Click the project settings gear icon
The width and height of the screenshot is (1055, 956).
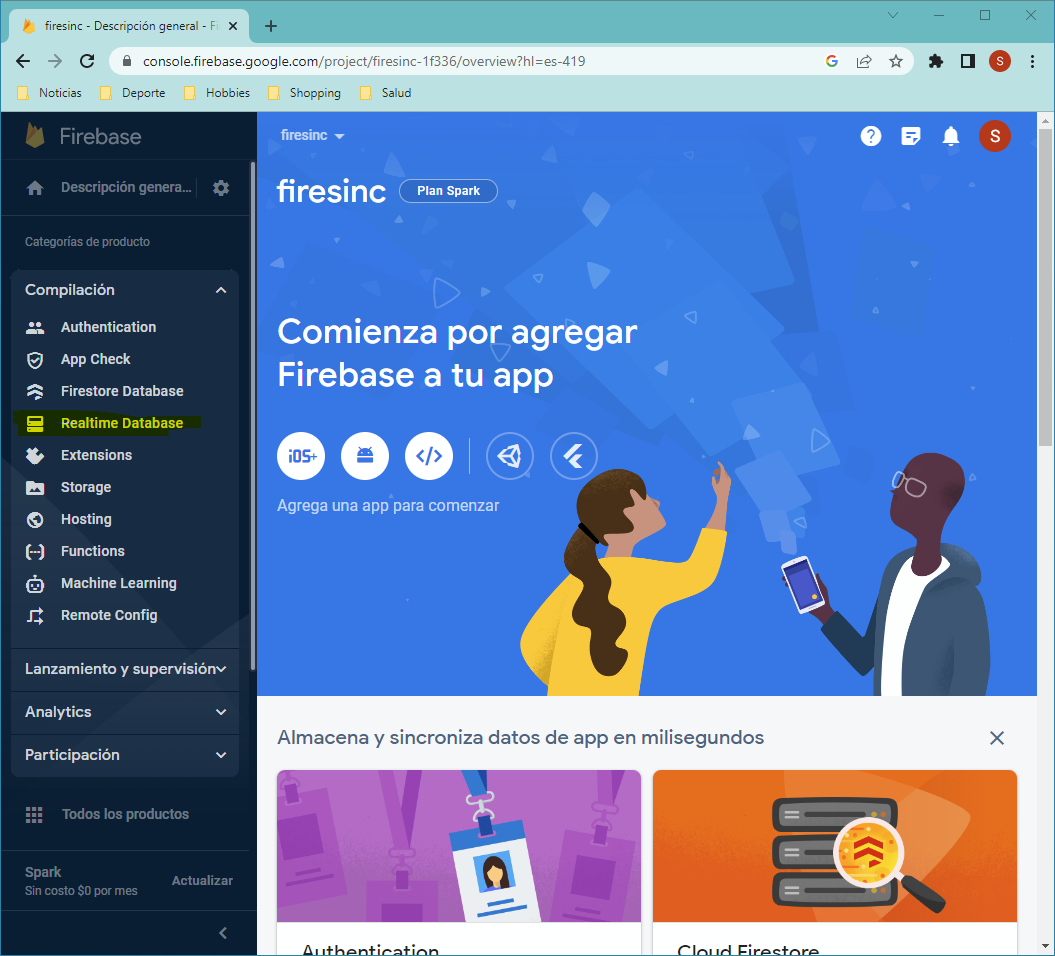pos(221,188)
